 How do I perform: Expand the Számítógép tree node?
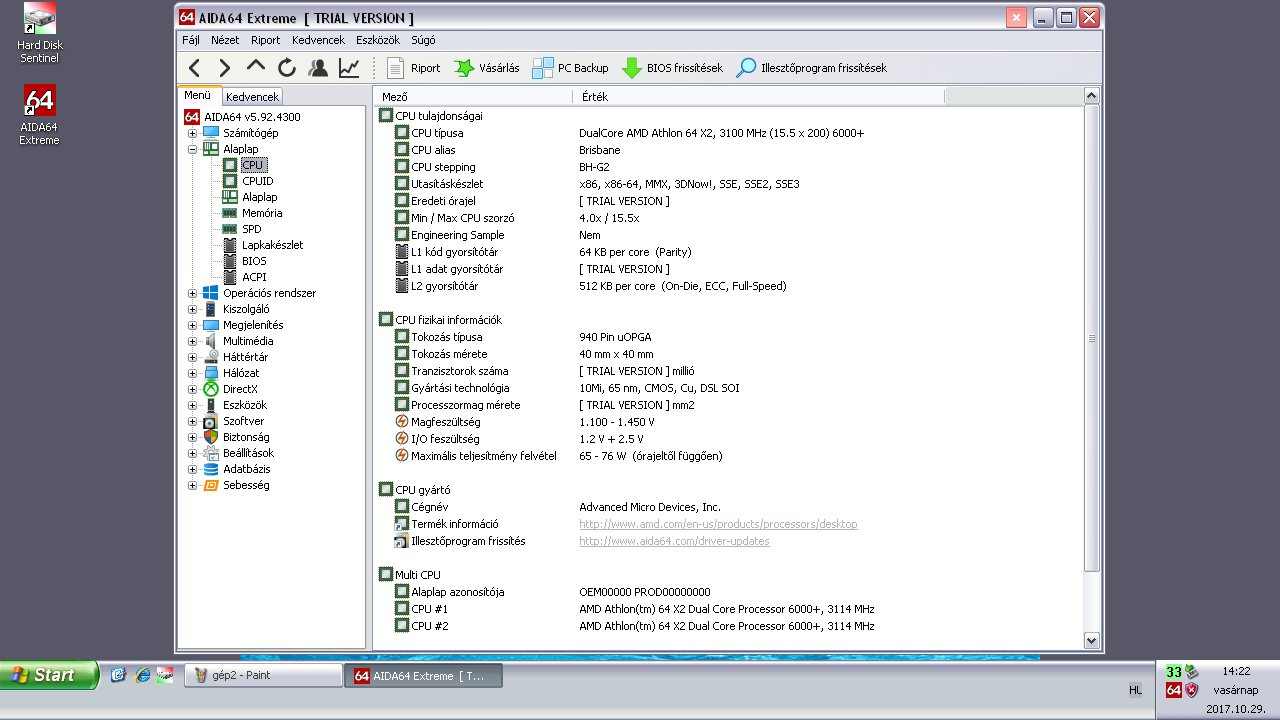192,133
